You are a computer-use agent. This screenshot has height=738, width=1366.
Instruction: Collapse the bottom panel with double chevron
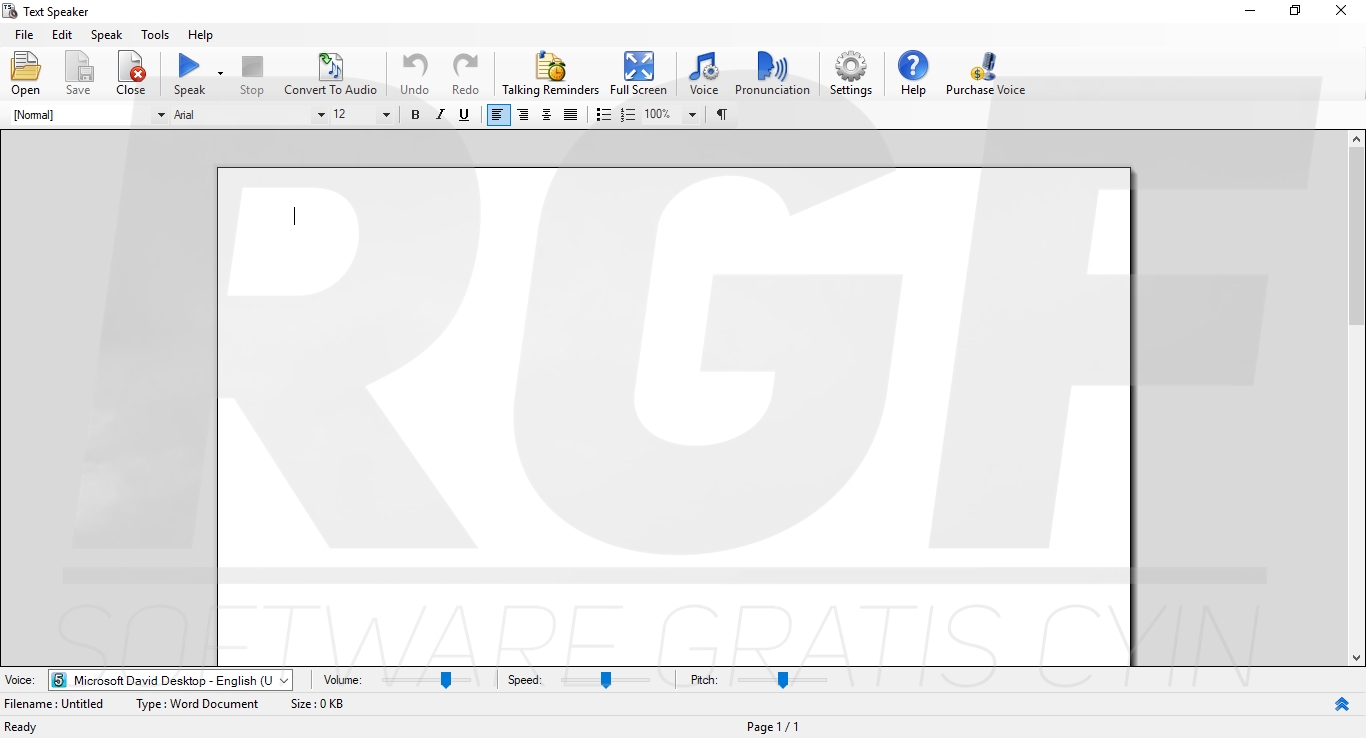(1342, 704)
